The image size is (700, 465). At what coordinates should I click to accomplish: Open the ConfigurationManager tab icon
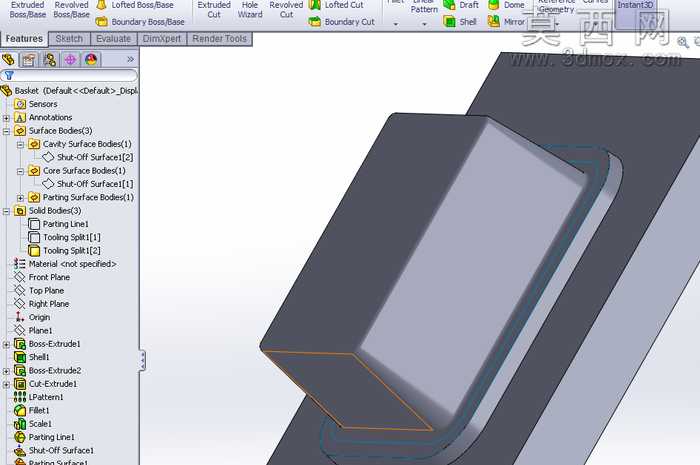pyautogui.click(x=50, y=60)
